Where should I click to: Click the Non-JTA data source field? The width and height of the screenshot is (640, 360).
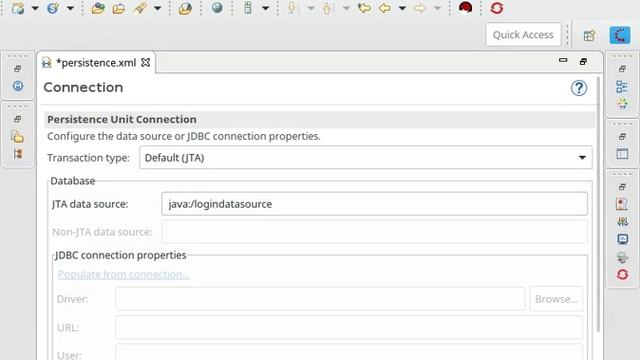coord(374,232)
